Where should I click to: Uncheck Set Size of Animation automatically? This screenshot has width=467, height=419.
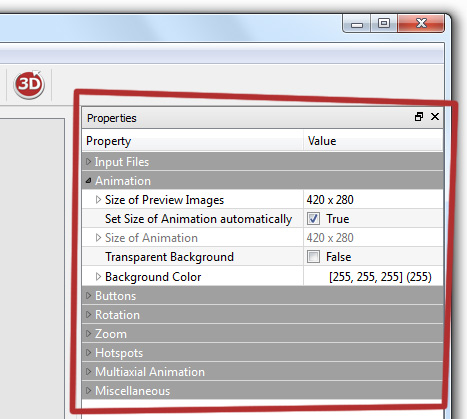point(313,219)
